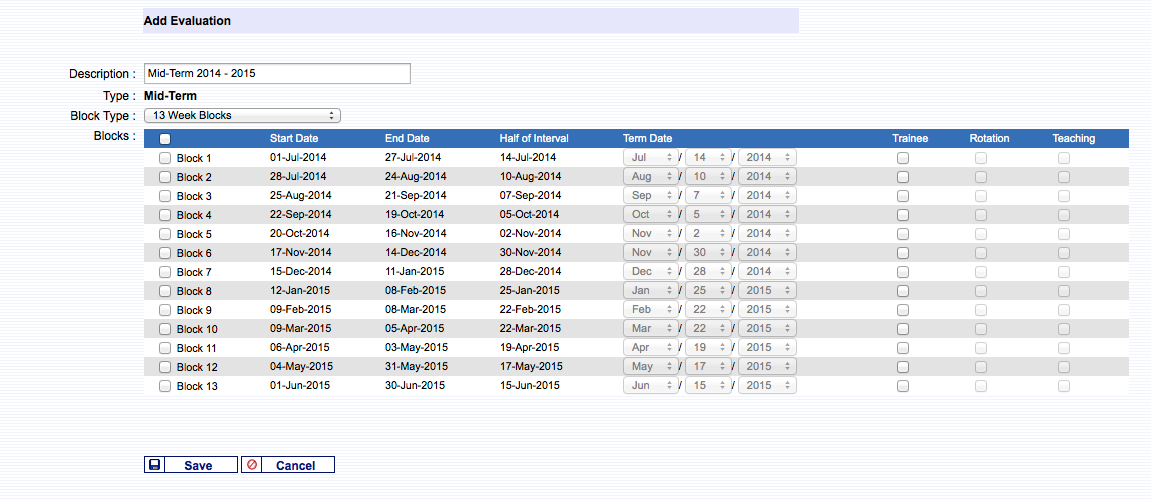This screenshot has width=1151, height=501.
Task: Tick the Block 7 checkbox
Action: 165,272
